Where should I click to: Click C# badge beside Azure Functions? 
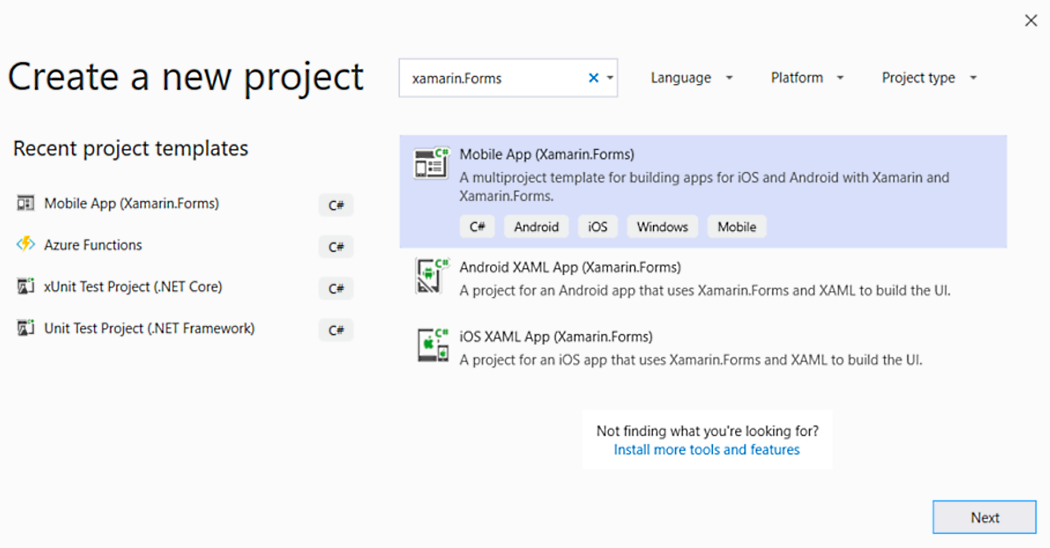pyautogui.click(x=335, y=247)
